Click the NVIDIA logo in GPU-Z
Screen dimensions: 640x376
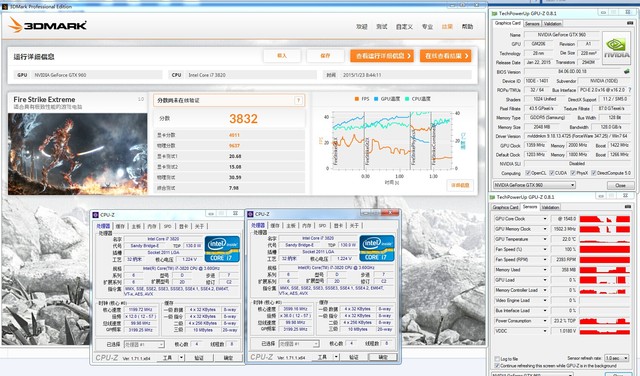point(616,48)
